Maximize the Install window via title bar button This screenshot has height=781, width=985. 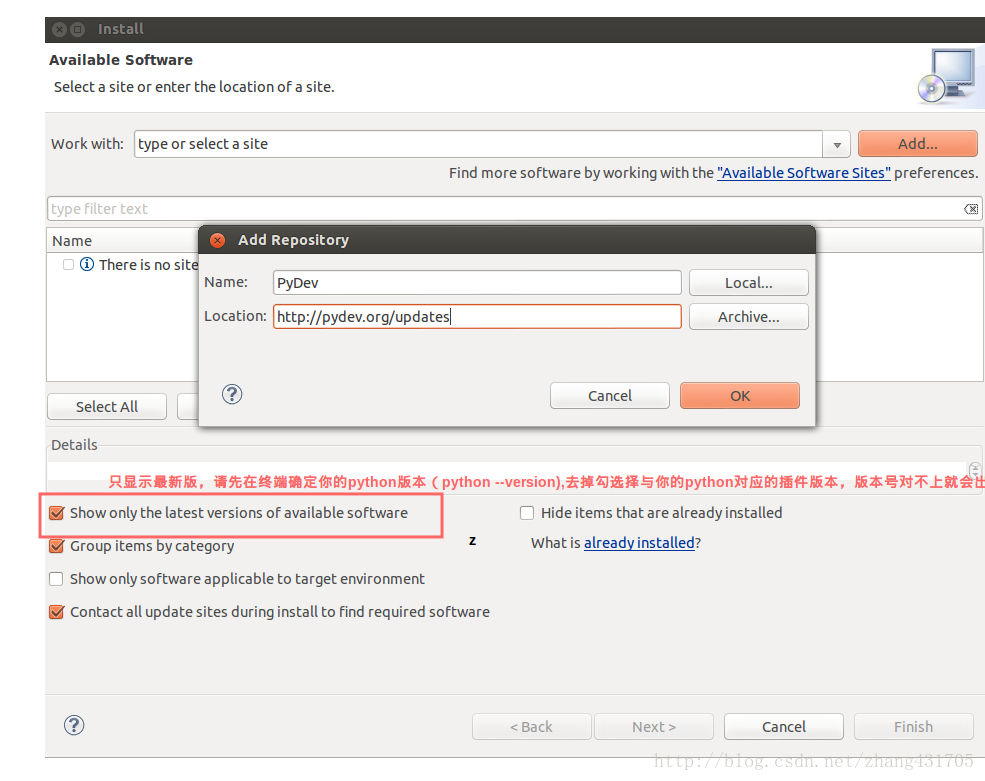(78, 29)
